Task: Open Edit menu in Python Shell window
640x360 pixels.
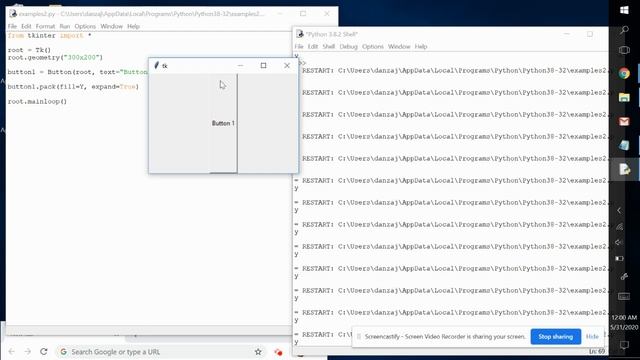Action: 313,47
